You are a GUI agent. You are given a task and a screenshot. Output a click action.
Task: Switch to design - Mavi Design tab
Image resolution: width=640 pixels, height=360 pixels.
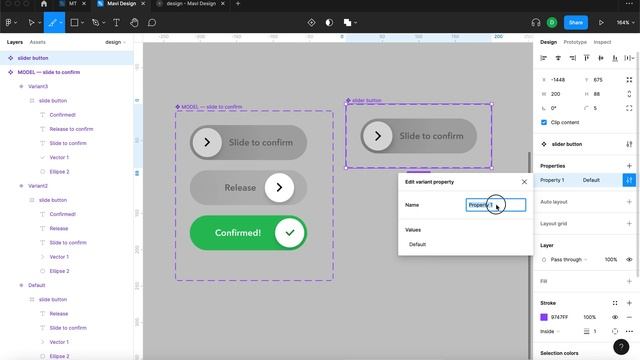[191, 4]
